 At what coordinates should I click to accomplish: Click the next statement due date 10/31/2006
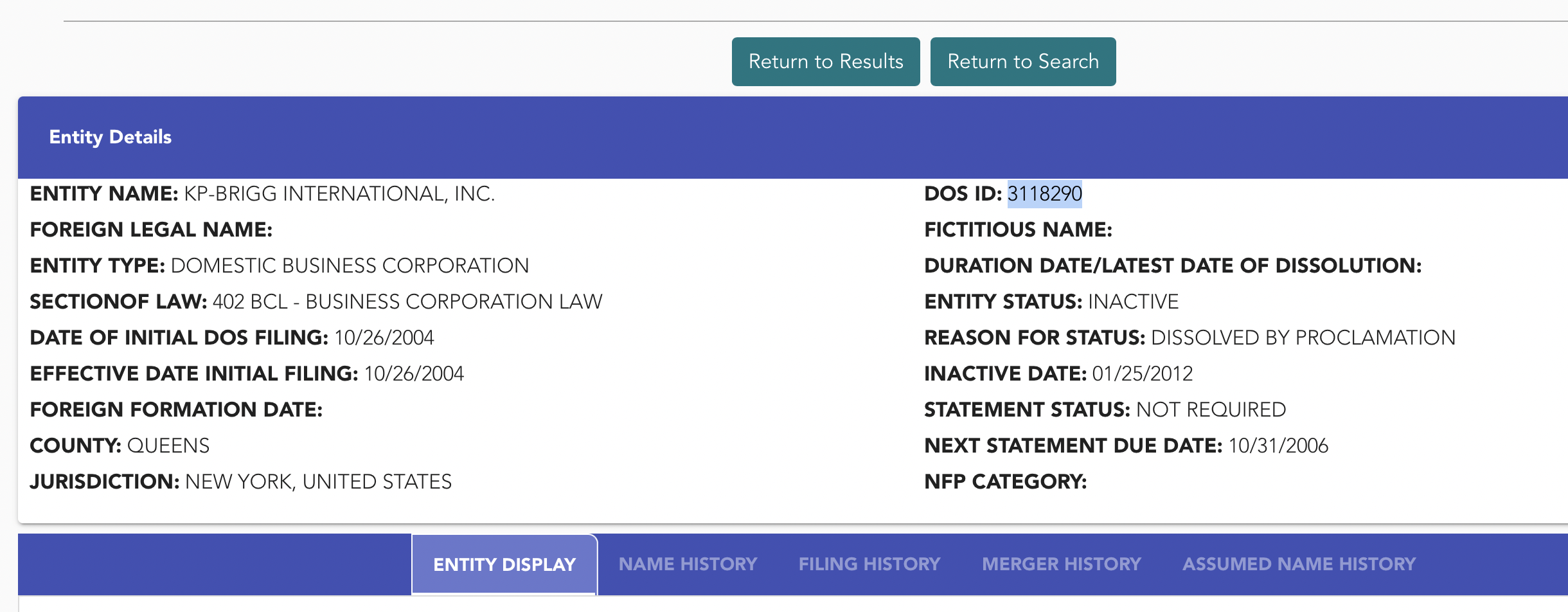[1278, 446]
